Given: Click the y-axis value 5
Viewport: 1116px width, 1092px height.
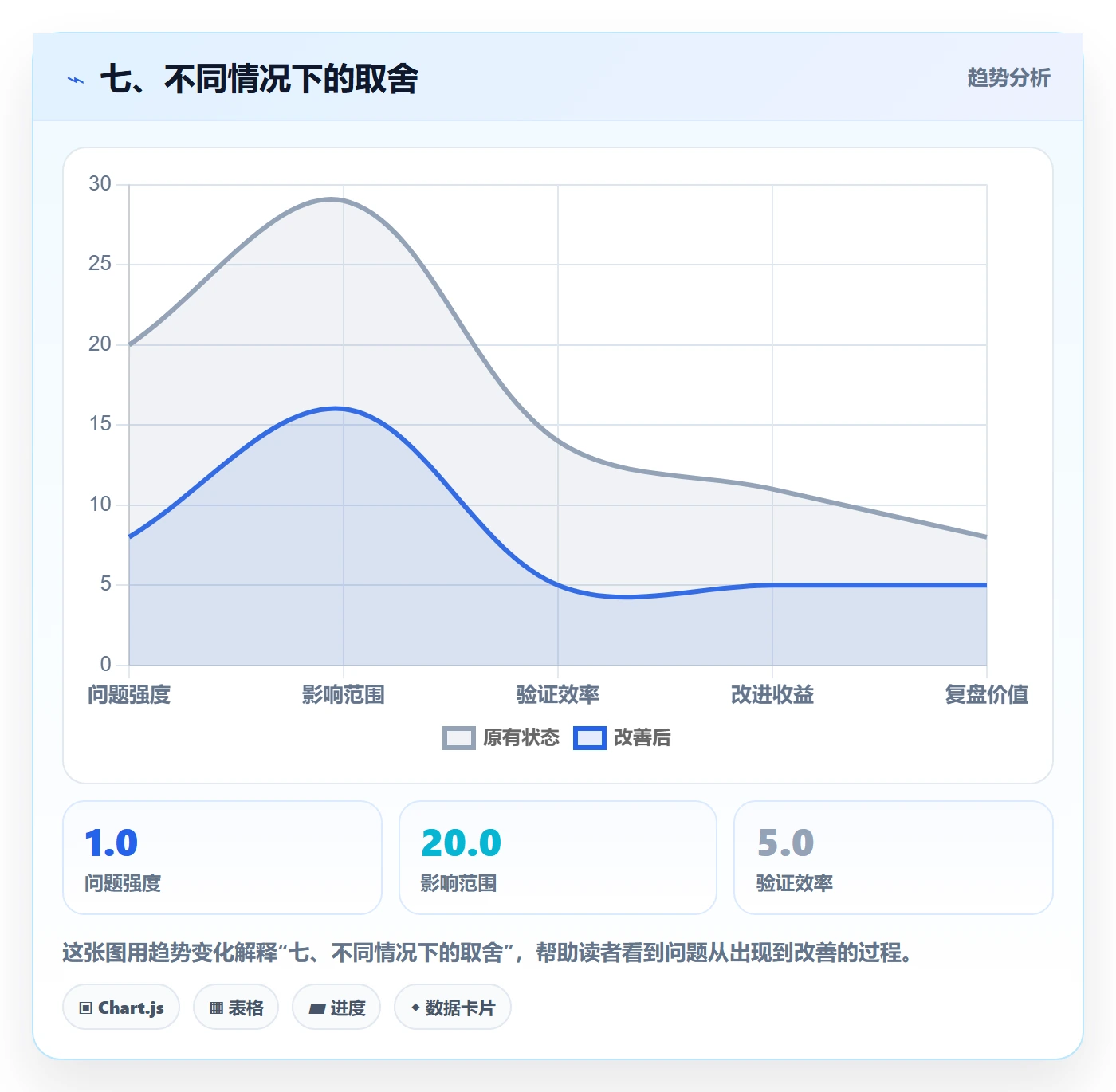Looking at the screenshot, I should click(105, 584).
